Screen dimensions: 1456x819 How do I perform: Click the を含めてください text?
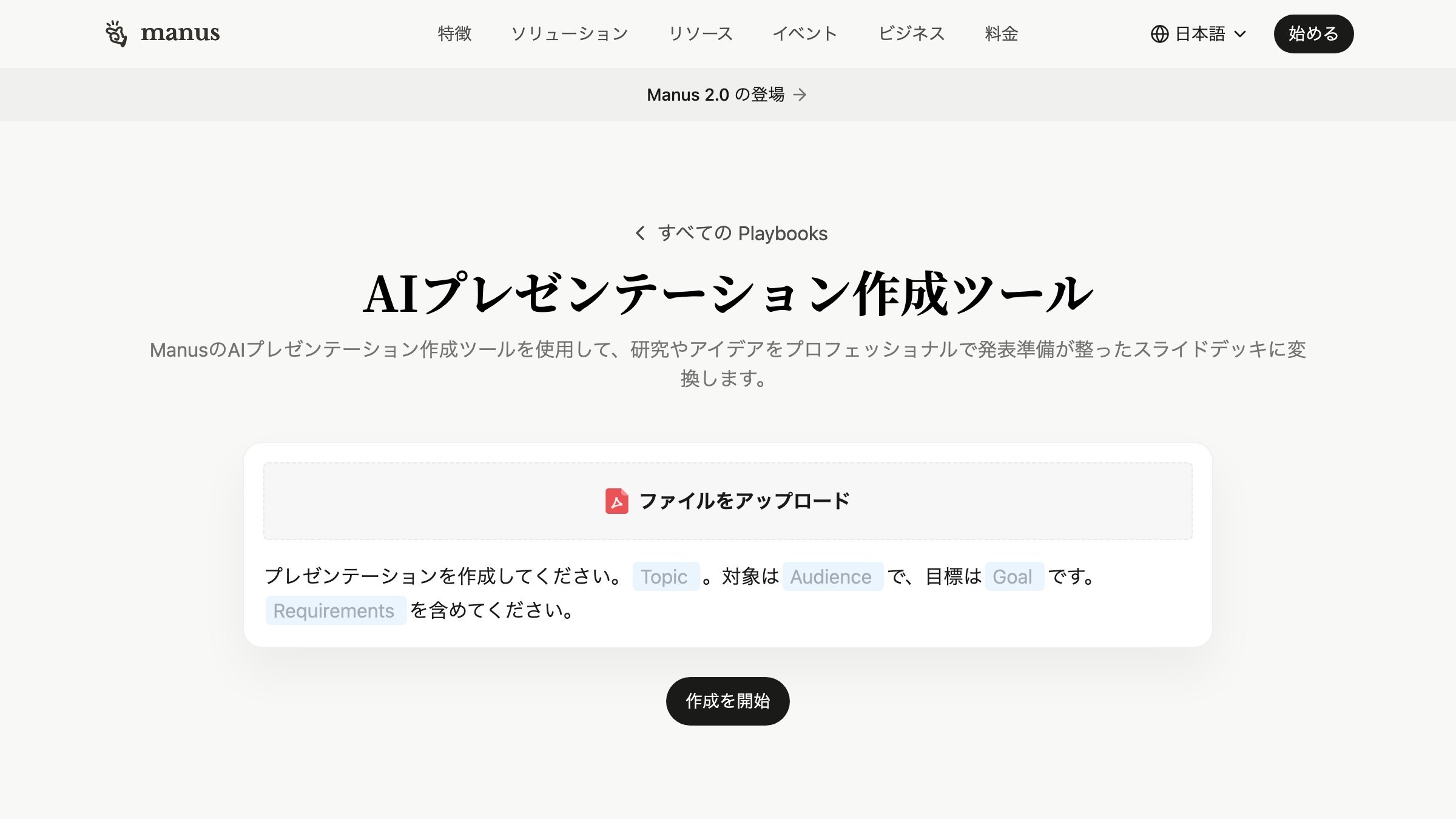(x=492, y=610)
